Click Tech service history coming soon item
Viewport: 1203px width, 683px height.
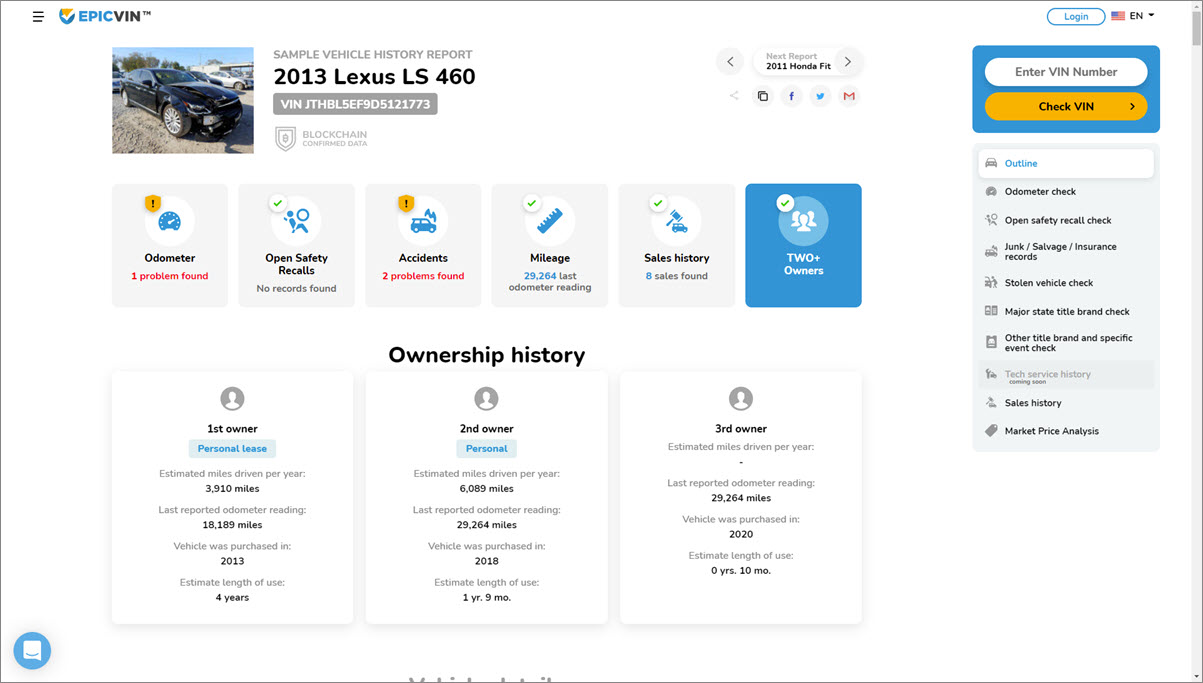(1066, 375)
